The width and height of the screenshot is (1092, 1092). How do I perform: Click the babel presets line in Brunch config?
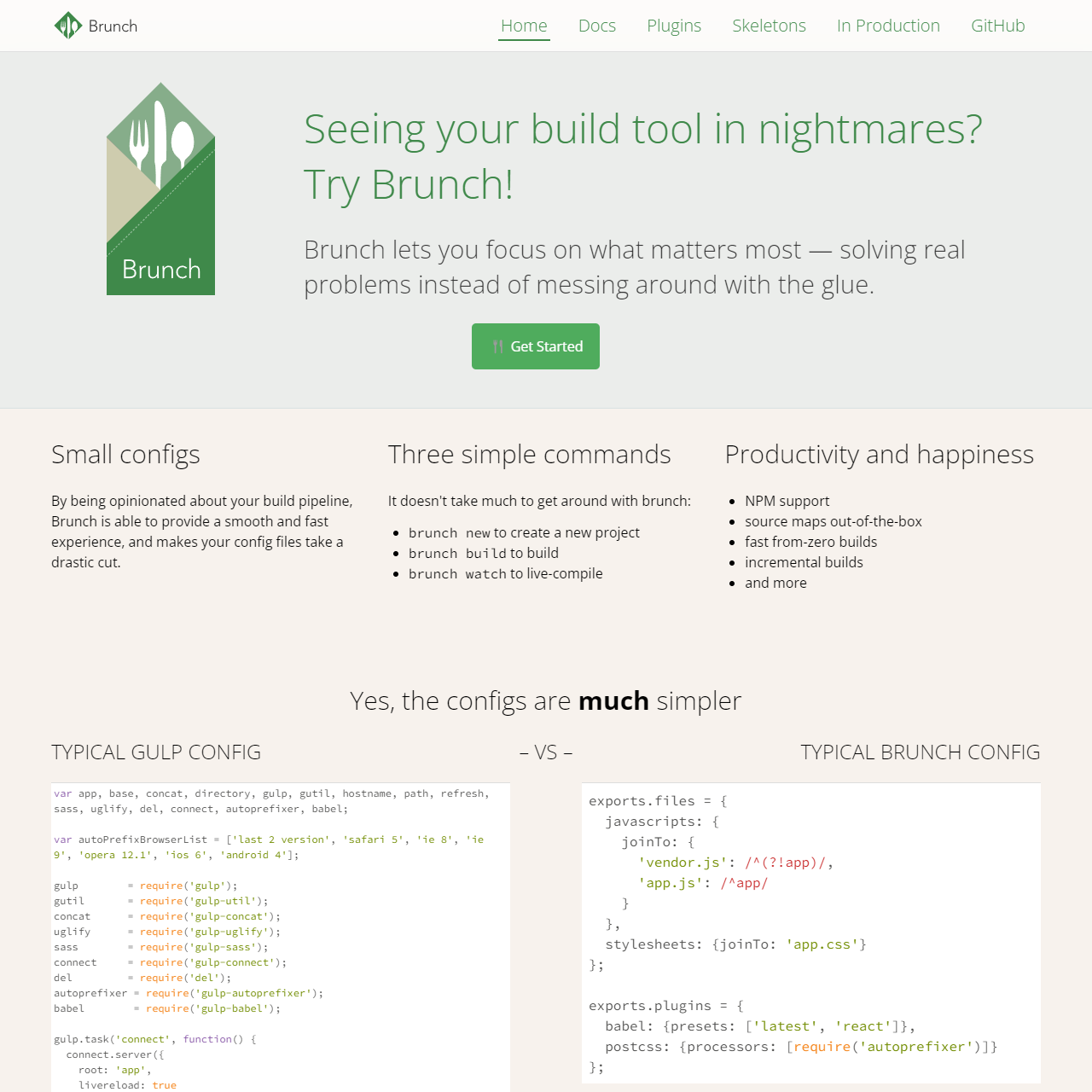coord(759,1026)
